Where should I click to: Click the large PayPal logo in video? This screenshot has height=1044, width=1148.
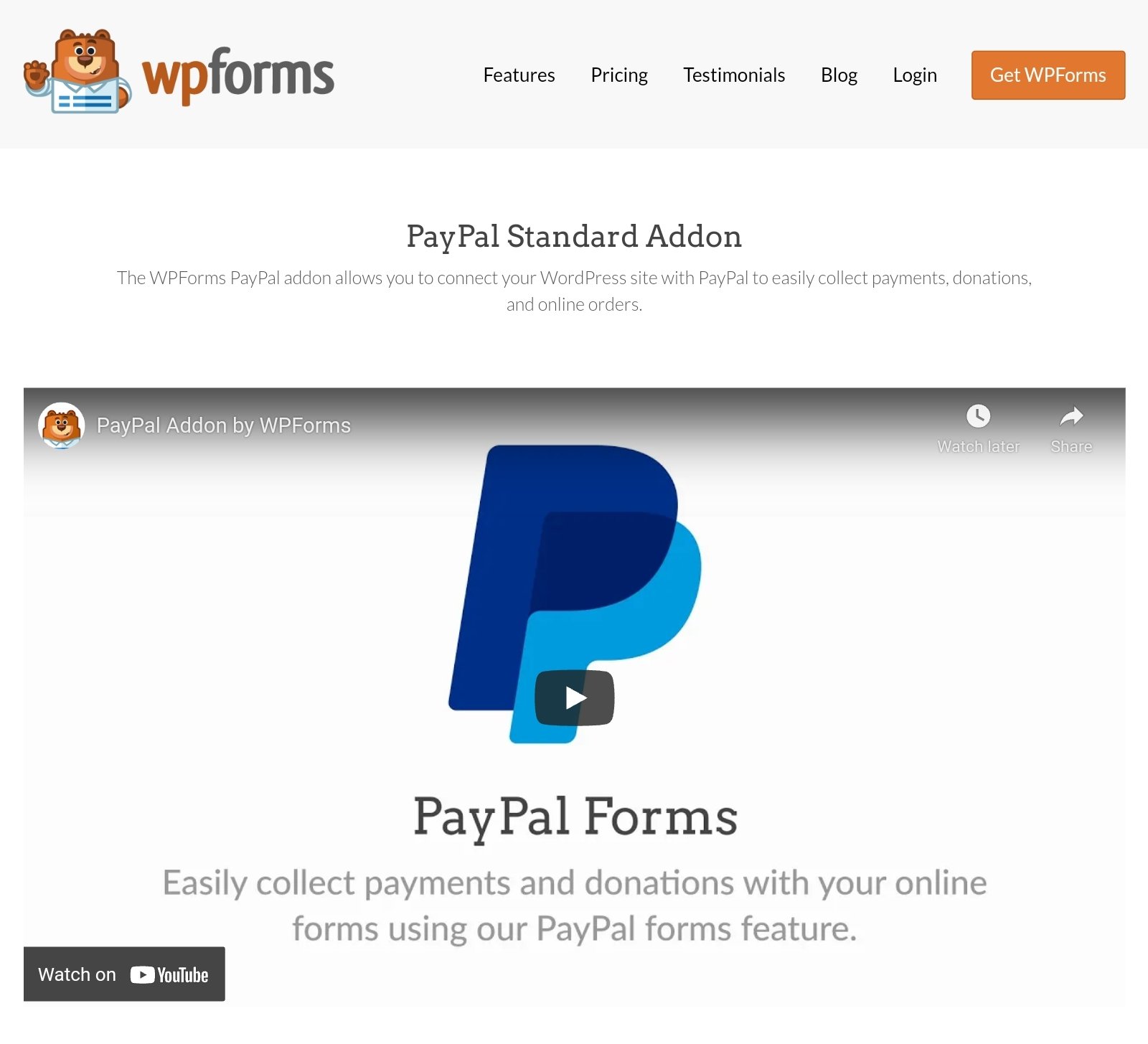[575, 593]
